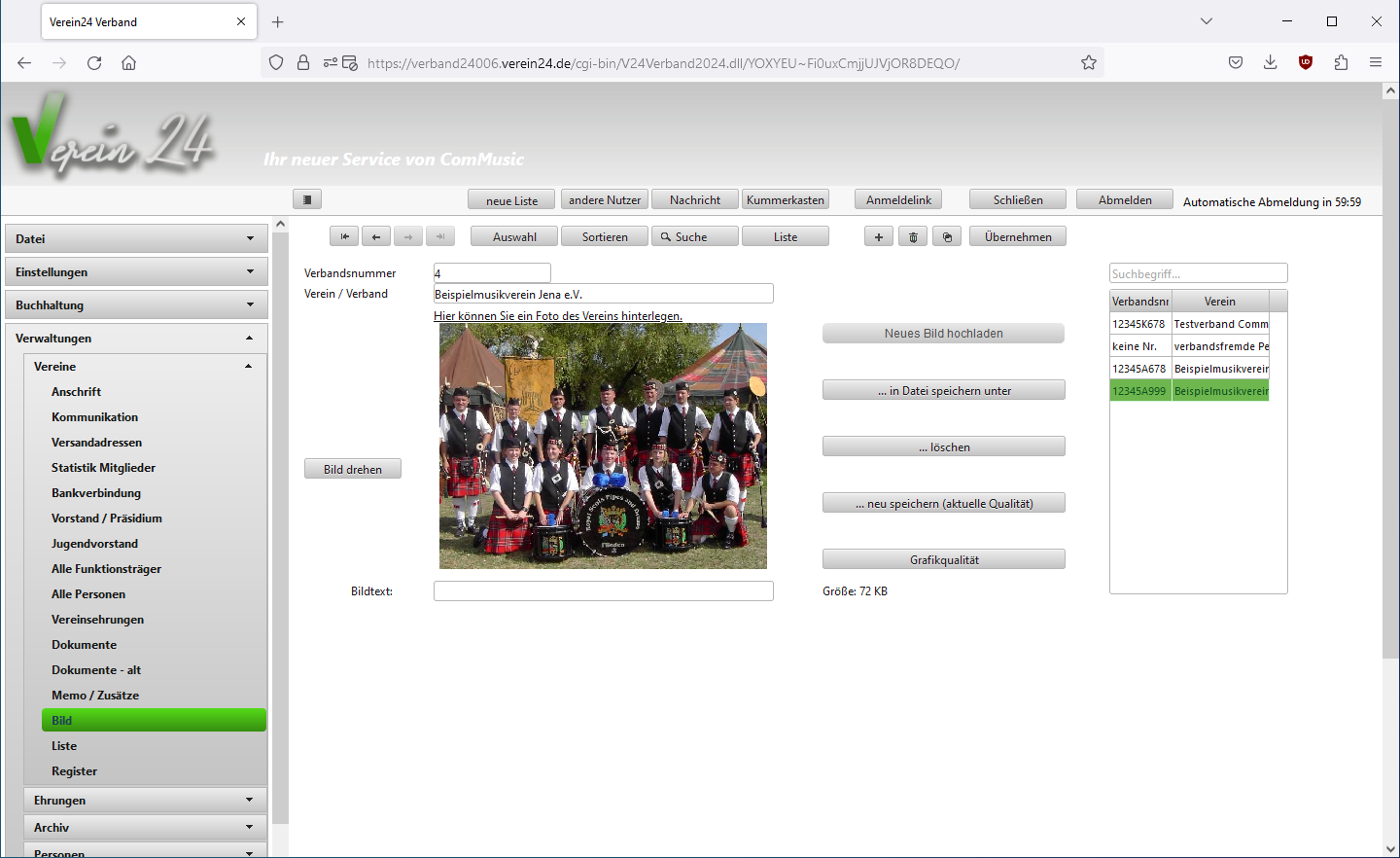Toggle the sidebar menu icon button
Screen dimensions: 1400x858
307,199
